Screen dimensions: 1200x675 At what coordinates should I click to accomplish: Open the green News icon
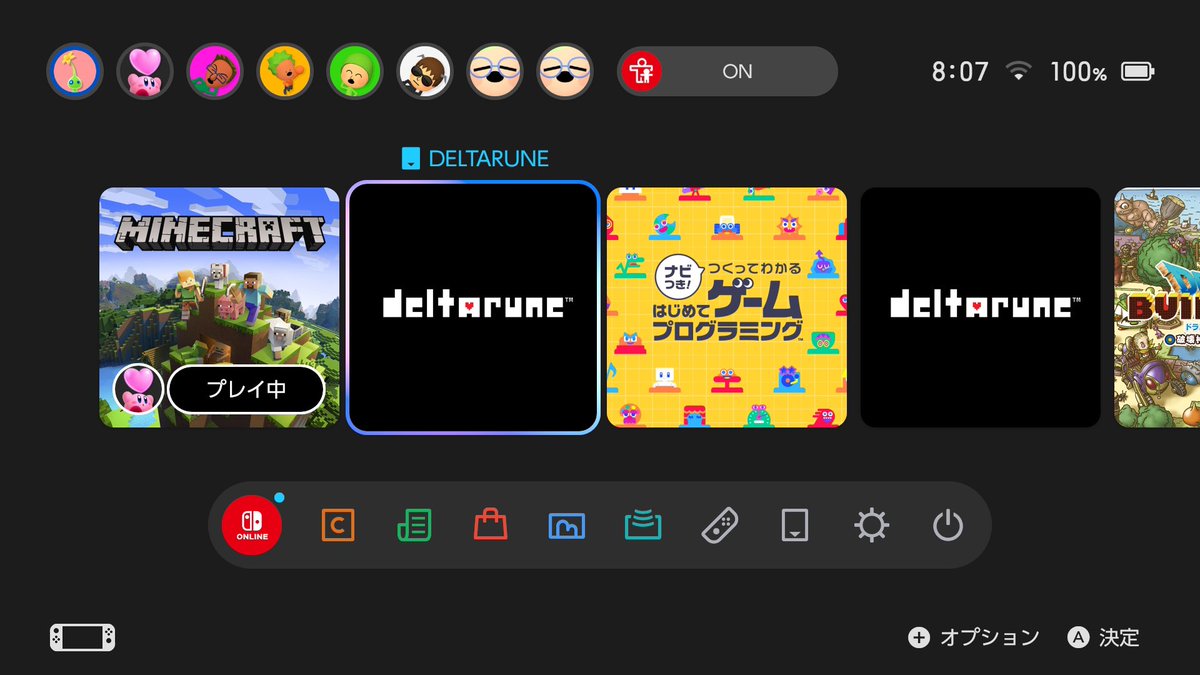(x=414, y=525)
